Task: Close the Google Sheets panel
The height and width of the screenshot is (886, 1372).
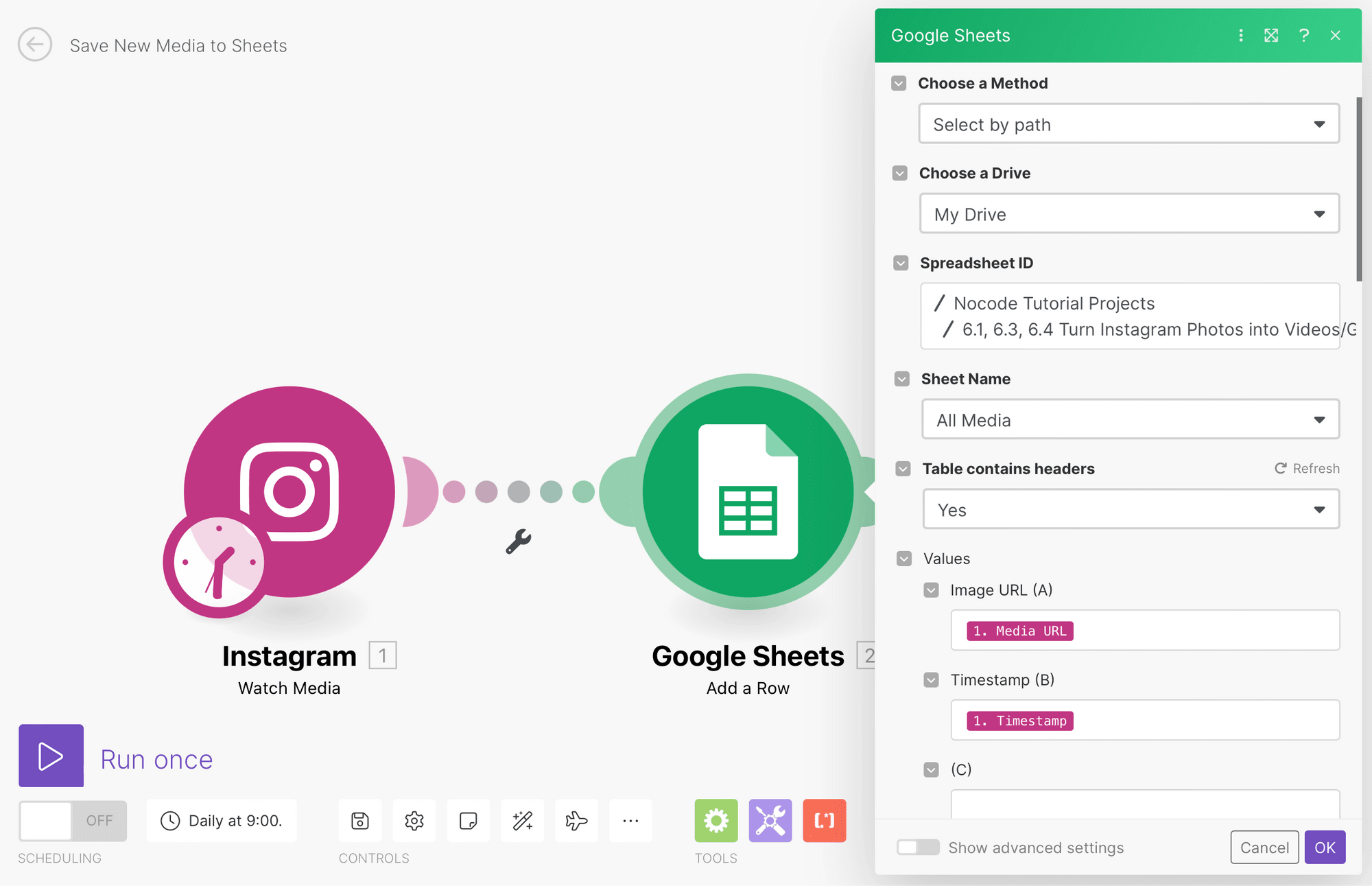Action: point(1335,36)
